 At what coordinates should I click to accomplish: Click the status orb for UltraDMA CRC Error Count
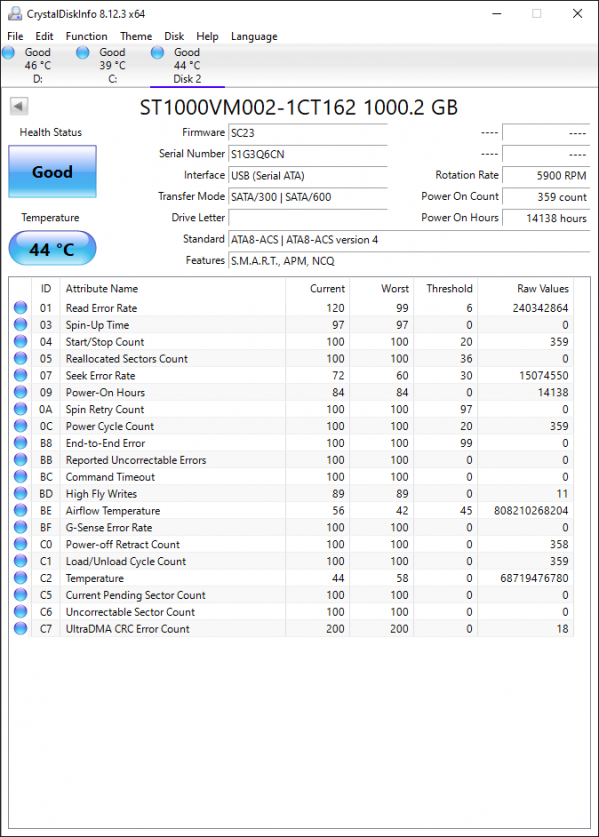(x=20, y=628)
